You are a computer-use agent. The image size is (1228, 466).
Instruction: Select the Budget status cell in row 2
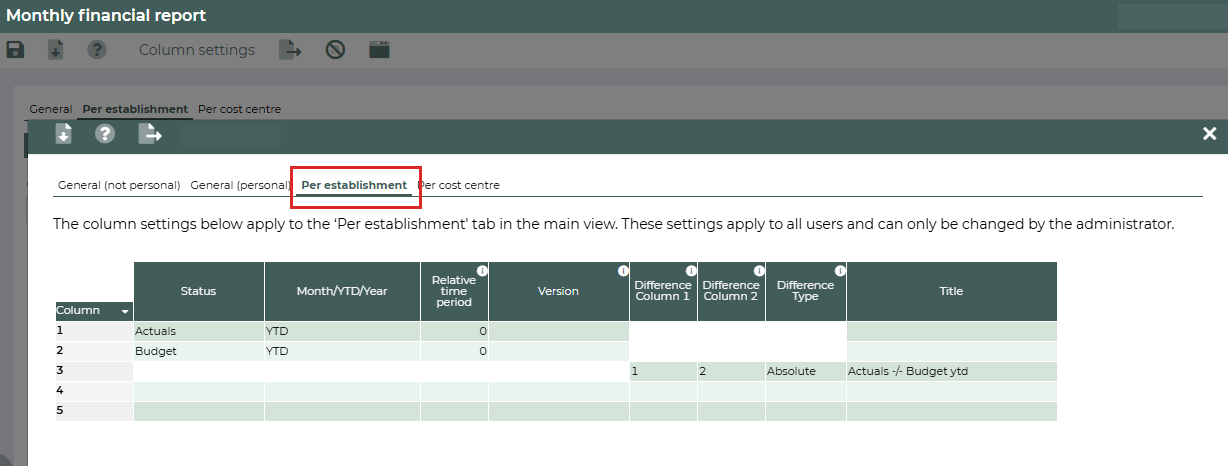[x=198, y=351]
